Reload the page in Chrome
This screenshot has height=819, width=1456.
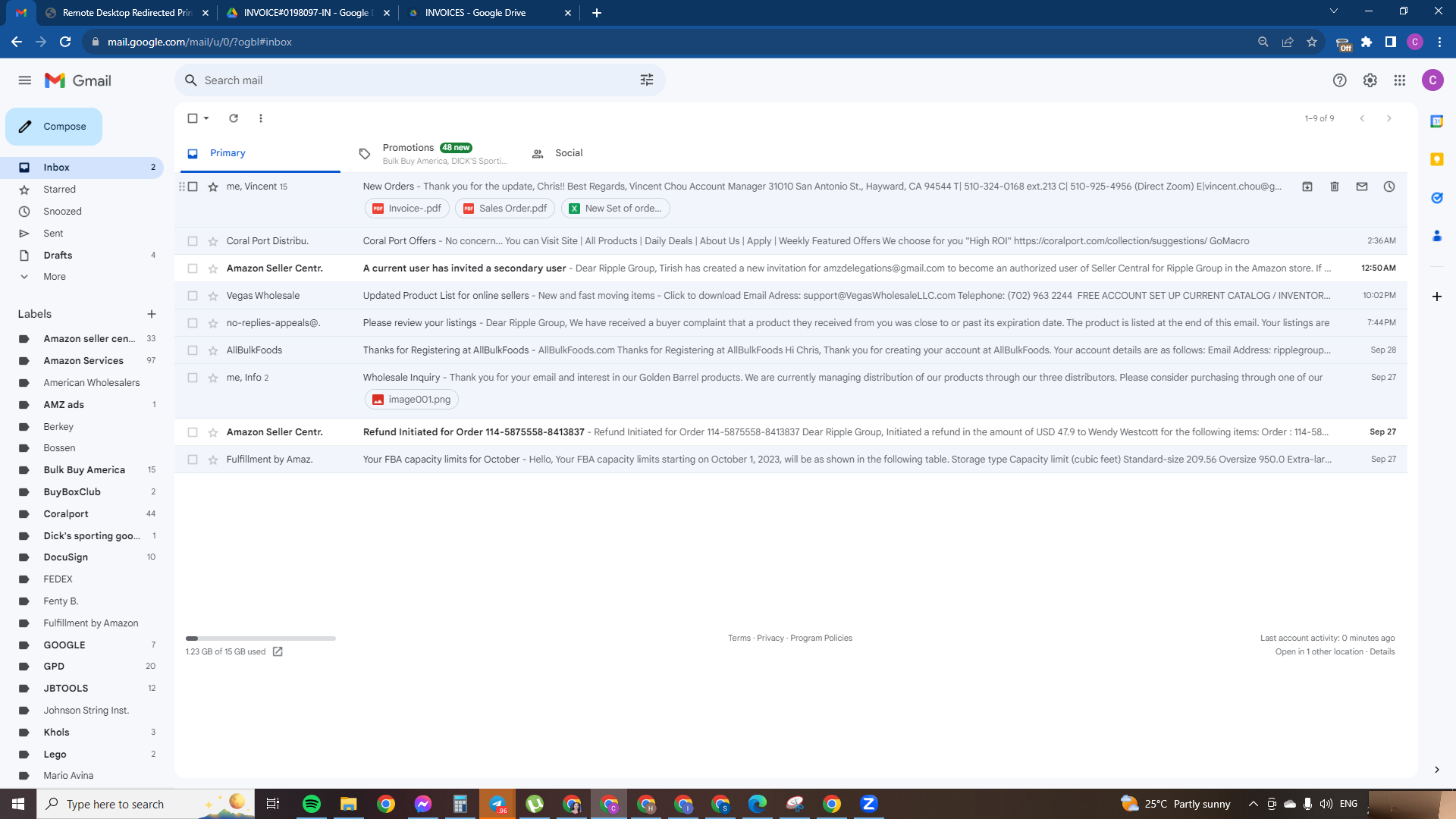pos(65,42)
